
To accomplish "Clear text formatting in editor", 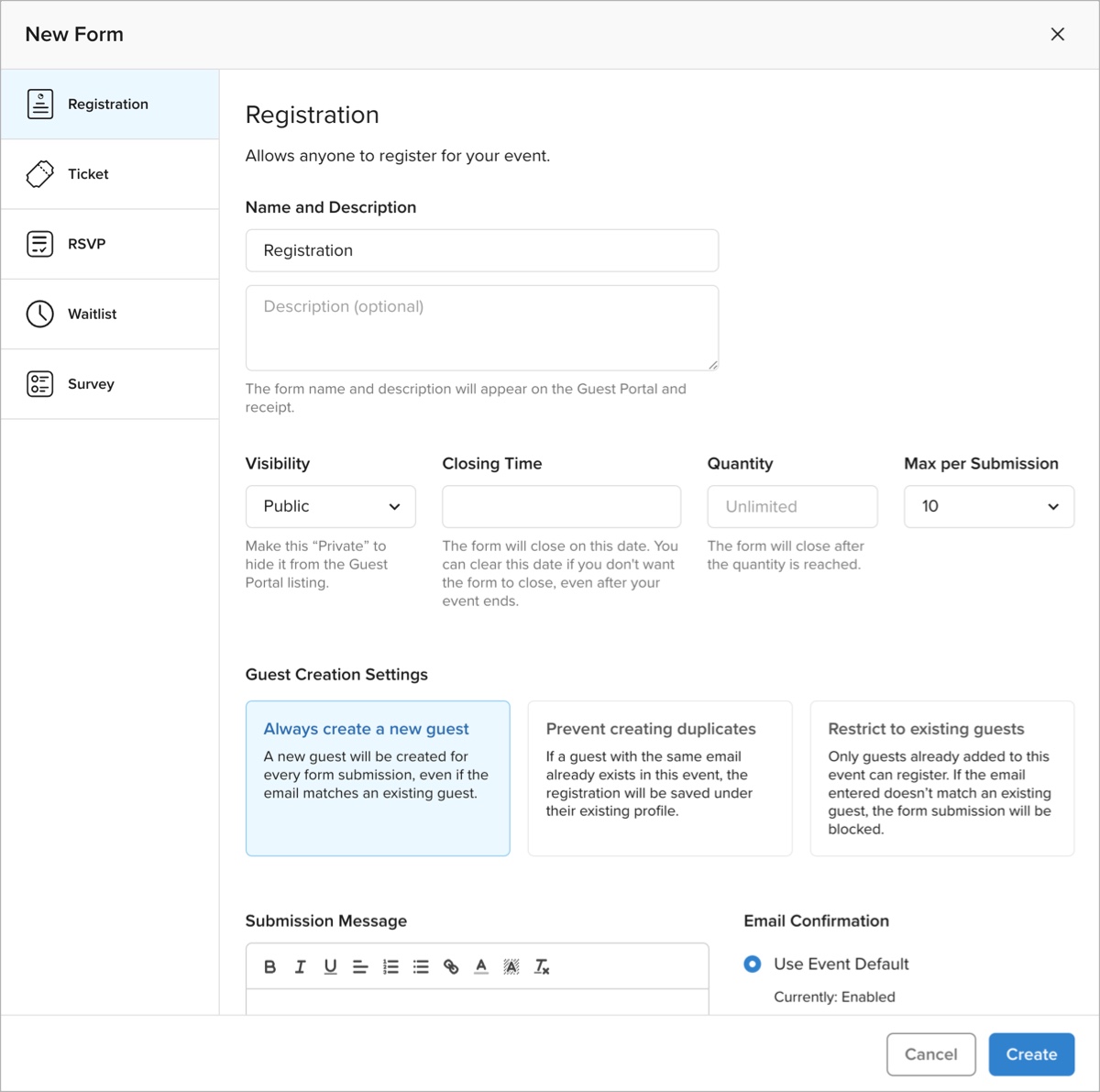I will 542,966.
